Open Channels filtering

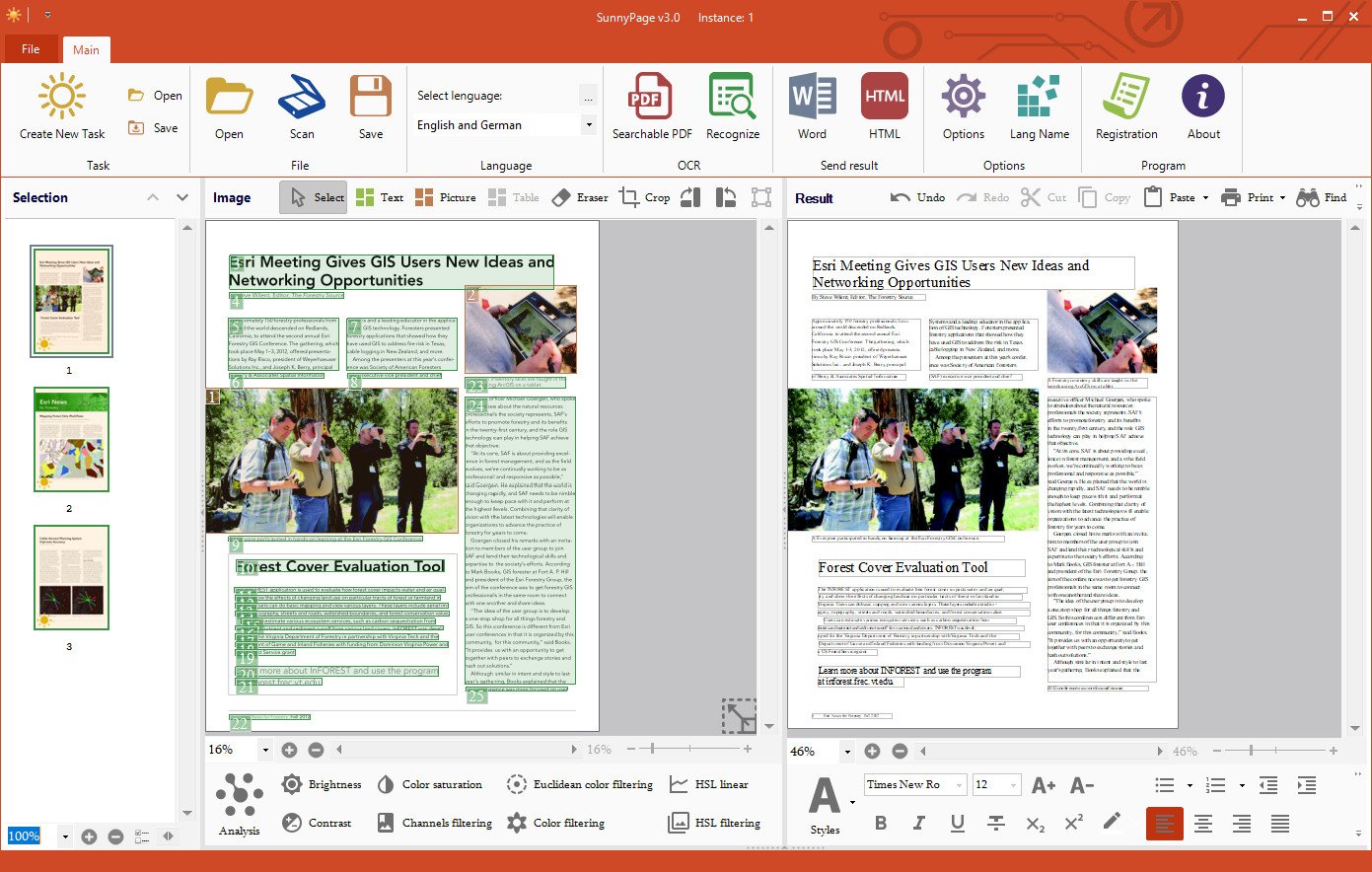coord(434,823)
